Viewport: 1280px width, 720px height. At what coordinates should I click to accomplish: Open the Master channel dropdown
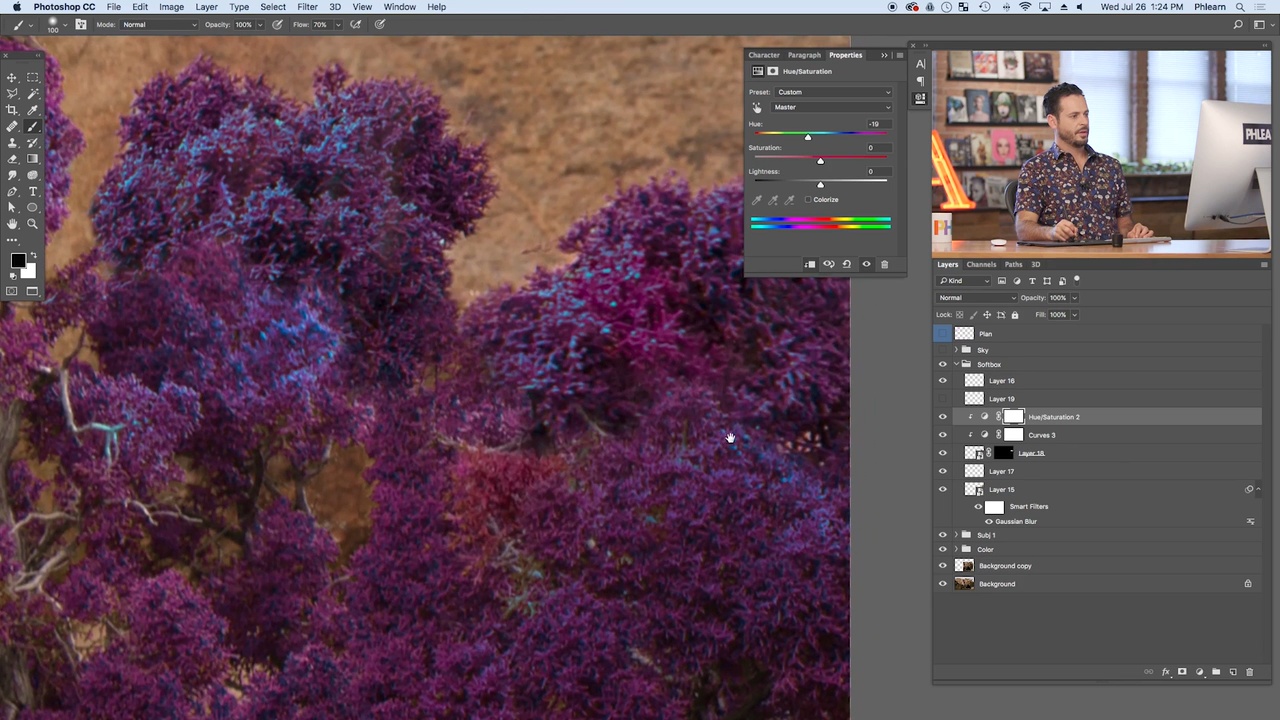[x=832, y=107]
